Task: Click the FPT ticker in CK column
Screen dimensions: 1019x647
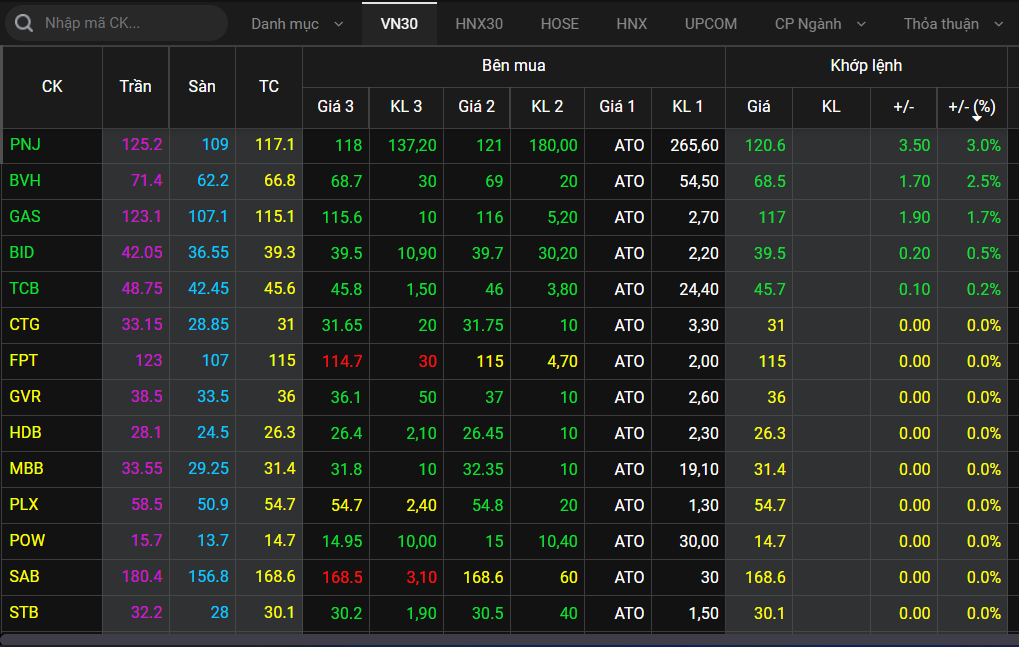Action: pos(24,361)
